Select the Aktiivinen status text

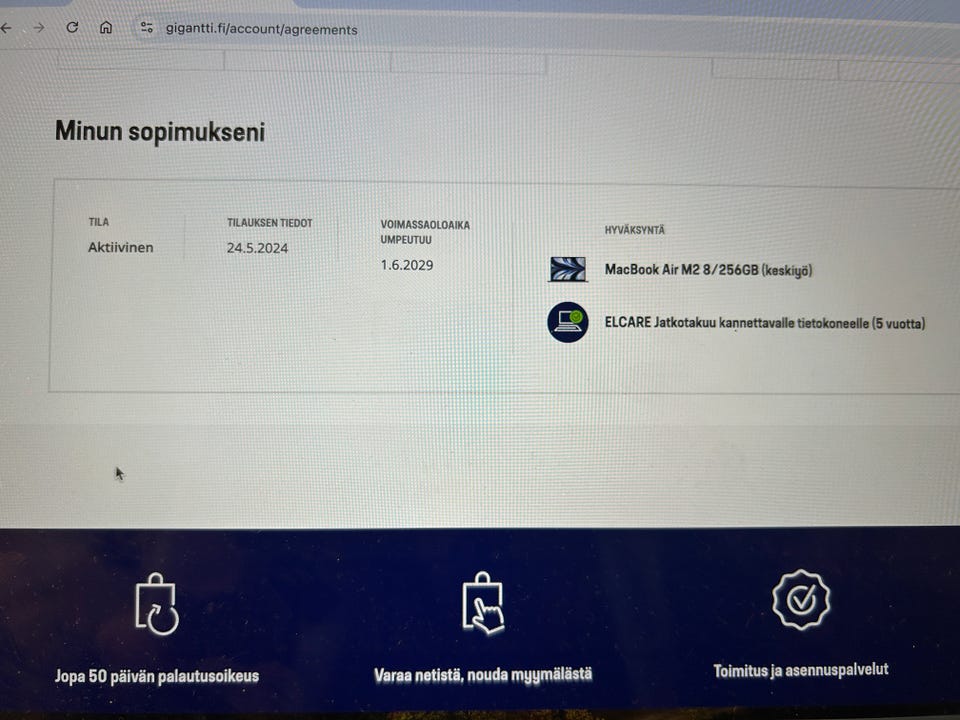pos(121,247)
